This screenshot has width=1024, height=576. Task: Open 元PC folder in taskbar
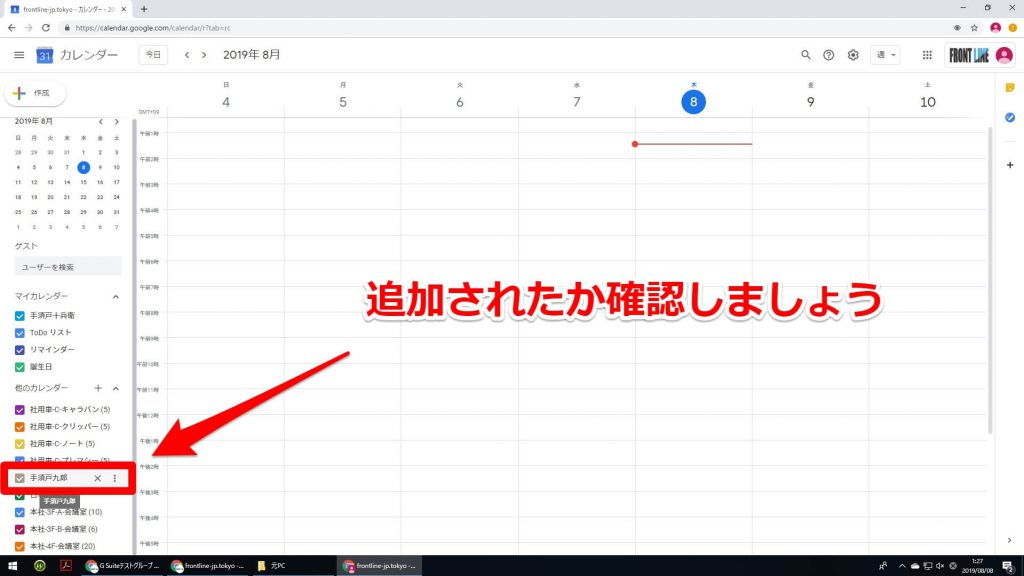click(272, 566)
